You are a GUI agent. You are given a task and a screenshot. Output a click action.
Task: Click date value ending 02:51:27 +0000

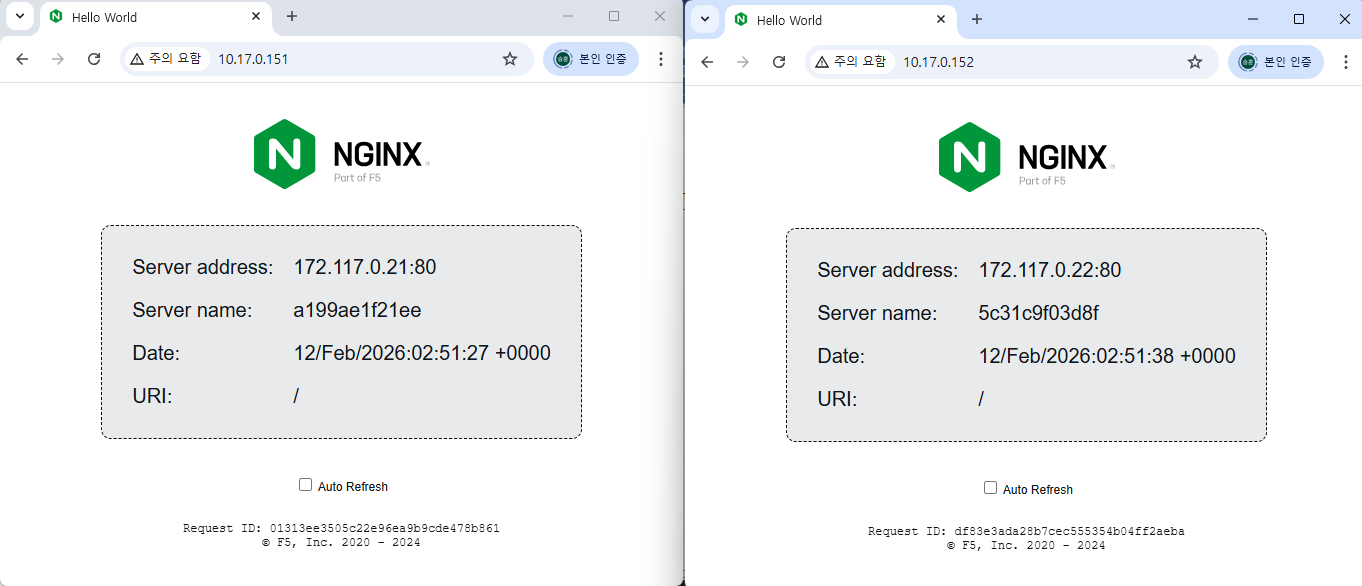422,353
